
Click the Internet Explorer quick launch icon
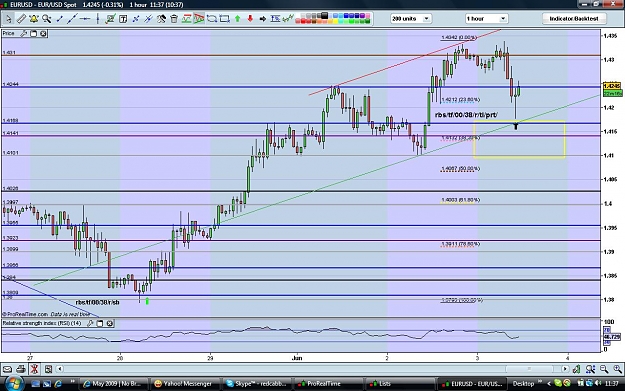(58, 384)
